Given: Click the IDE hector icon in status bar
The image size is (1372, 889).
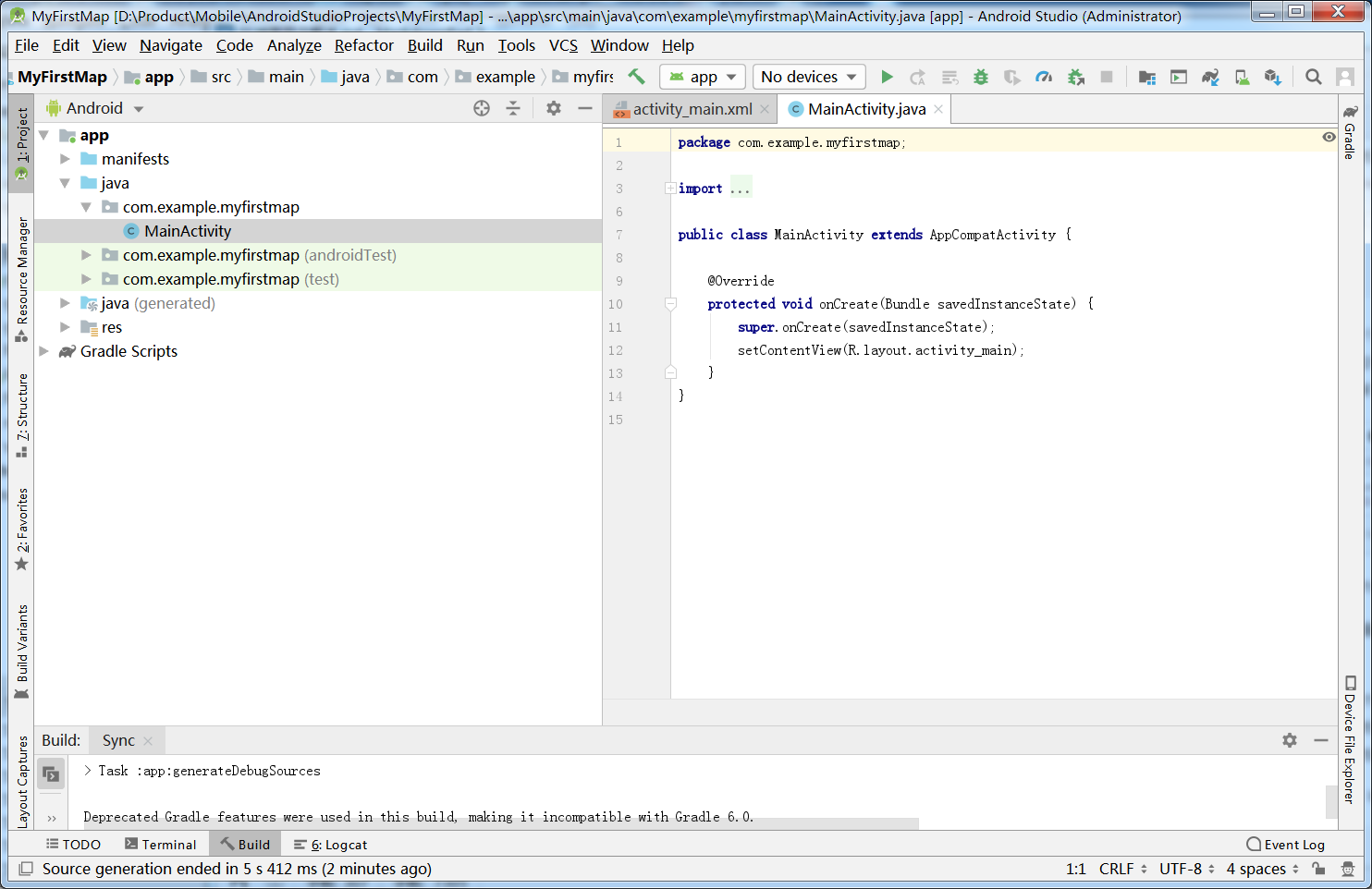Looking at the screenshot, I should [x=1349, y=869].
